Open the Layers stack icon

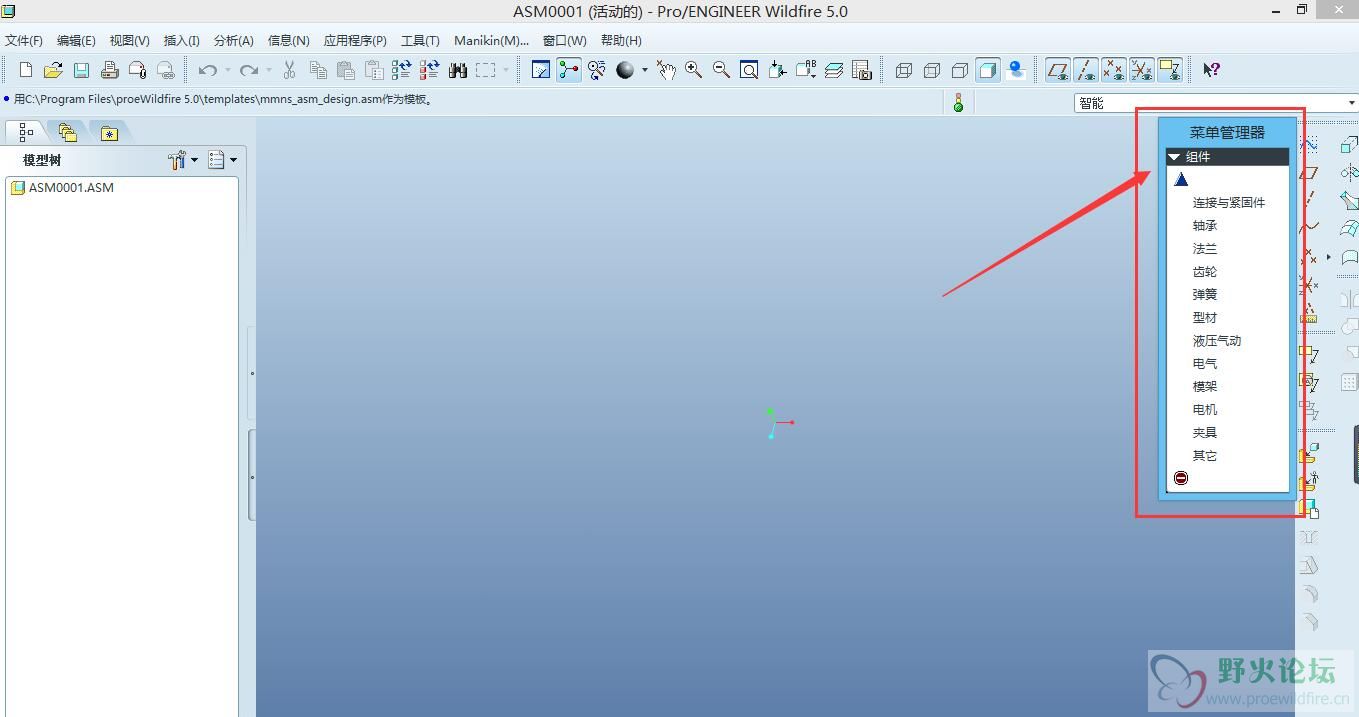point(833,70)
